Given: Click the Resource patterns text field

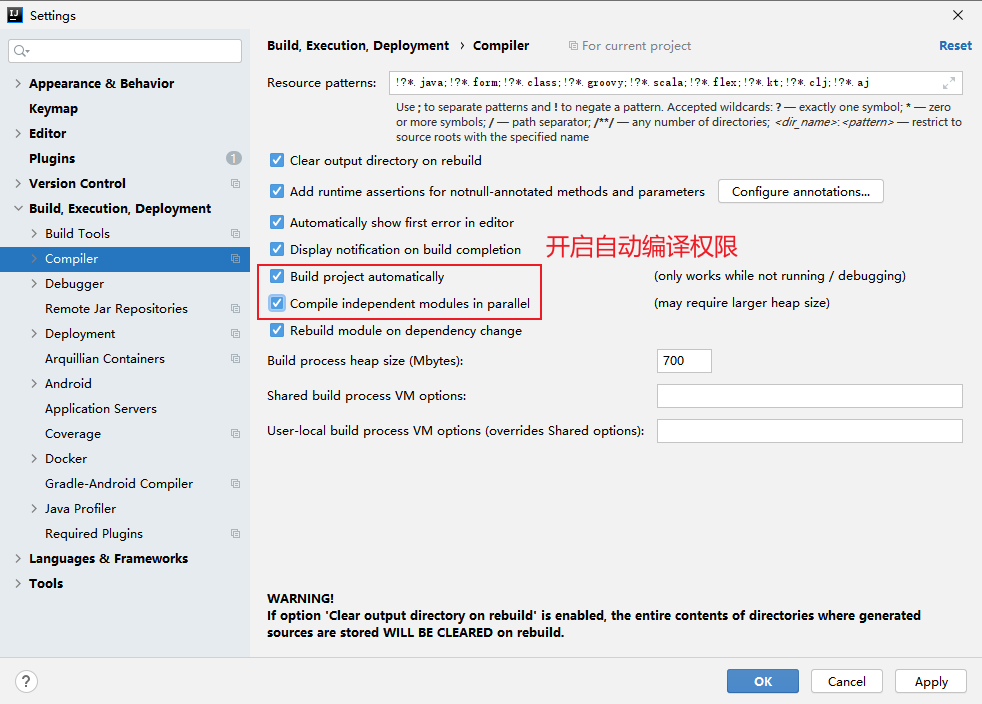Looking at the screenshot, I should point(675,83).
